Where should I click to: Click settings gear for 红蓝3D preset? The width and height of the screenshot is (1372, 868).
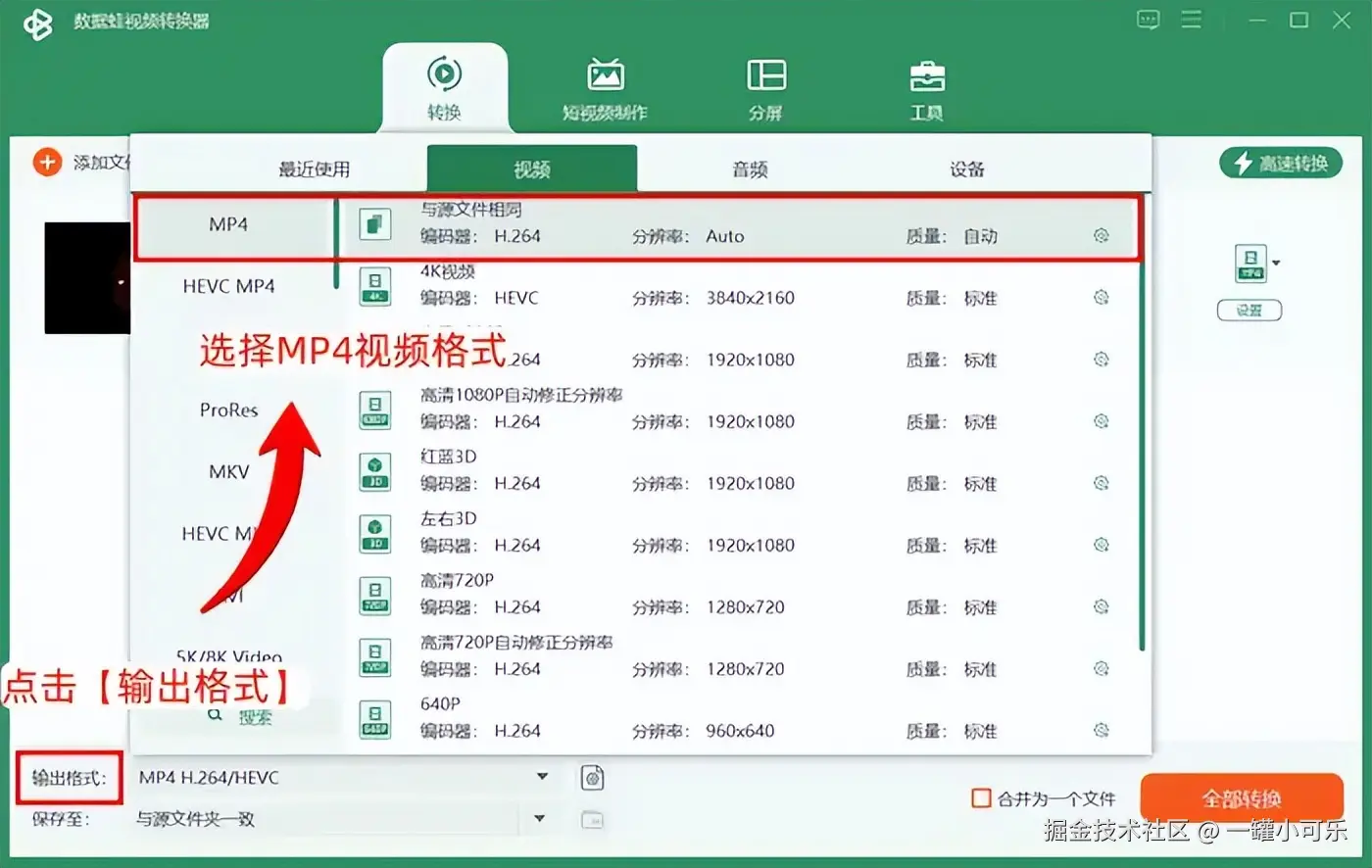click(1101, 483)
